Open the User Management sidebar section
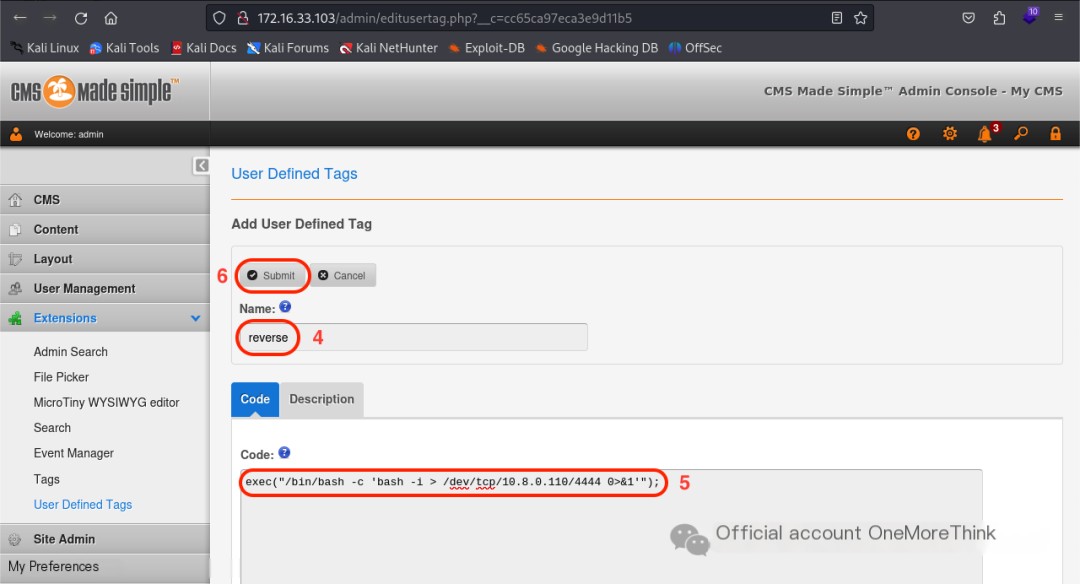This screenshot has width=1080, height=584. click(x=105, y=289)
